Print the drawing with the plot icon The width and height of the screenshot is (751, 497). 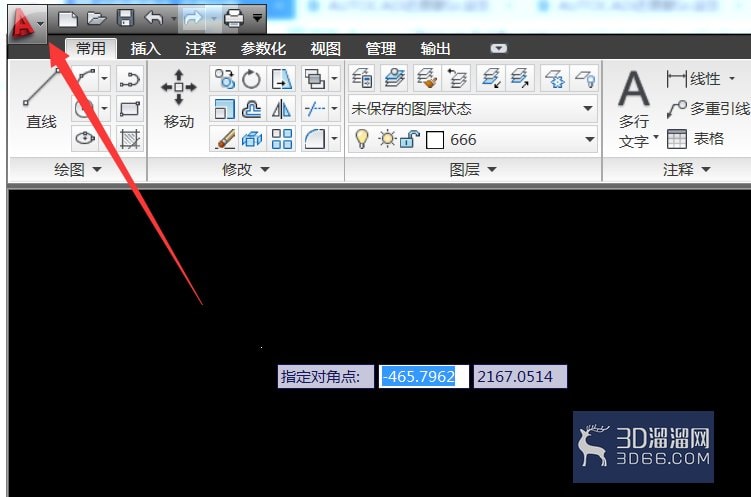234,19
